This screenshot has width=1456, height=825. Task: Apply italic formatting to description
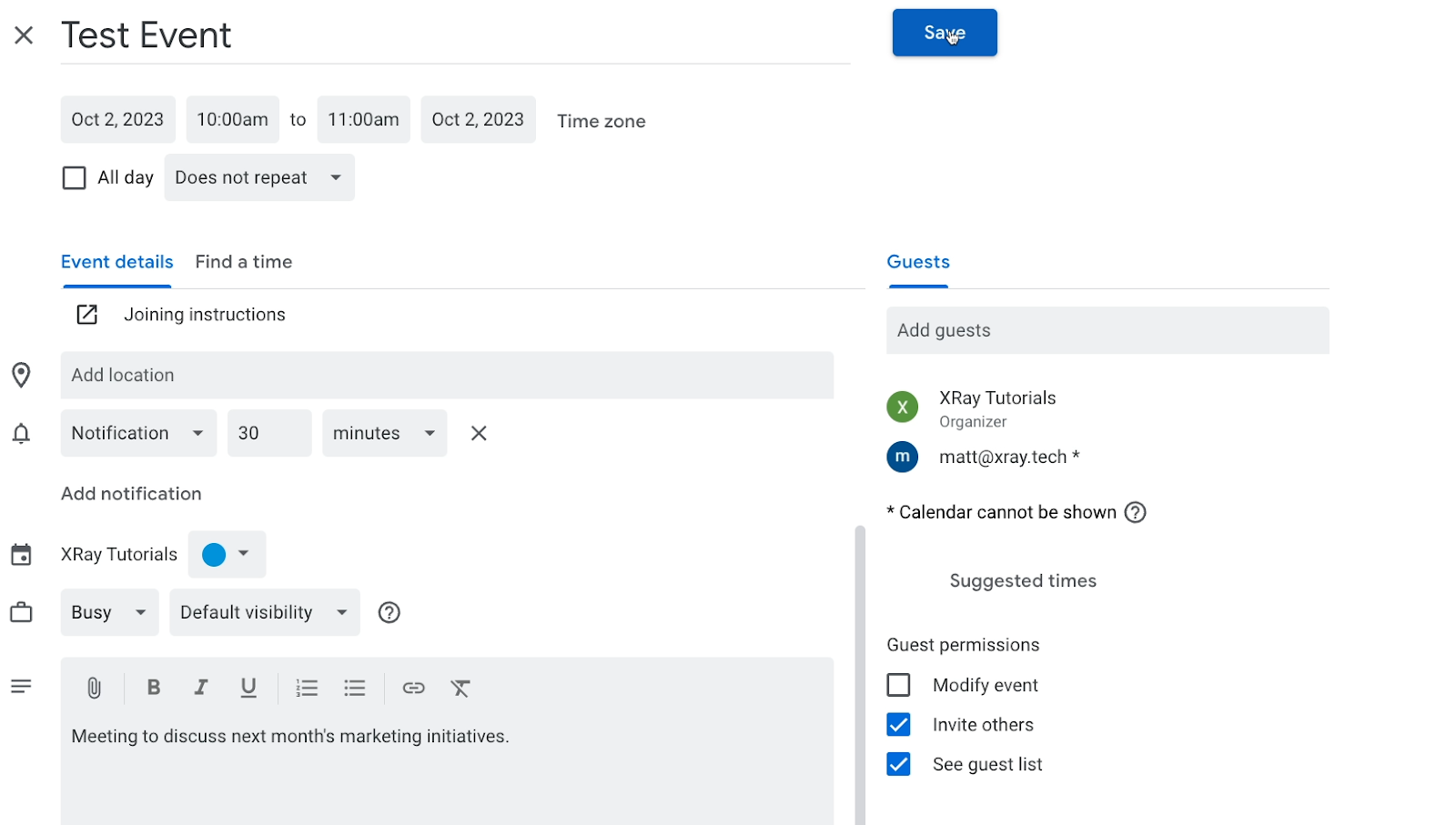[201, 688]
